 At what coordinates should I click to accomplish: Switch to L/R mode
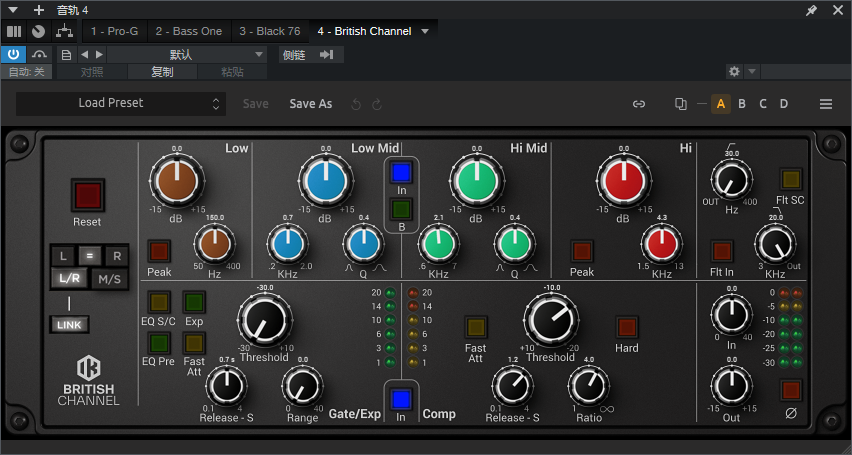point(70,279)
